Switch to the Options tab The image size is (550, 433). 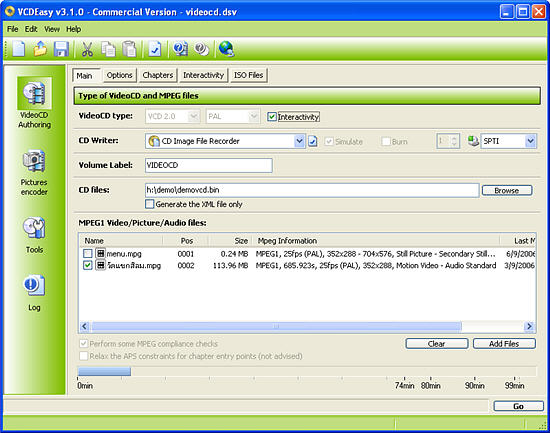120,75
